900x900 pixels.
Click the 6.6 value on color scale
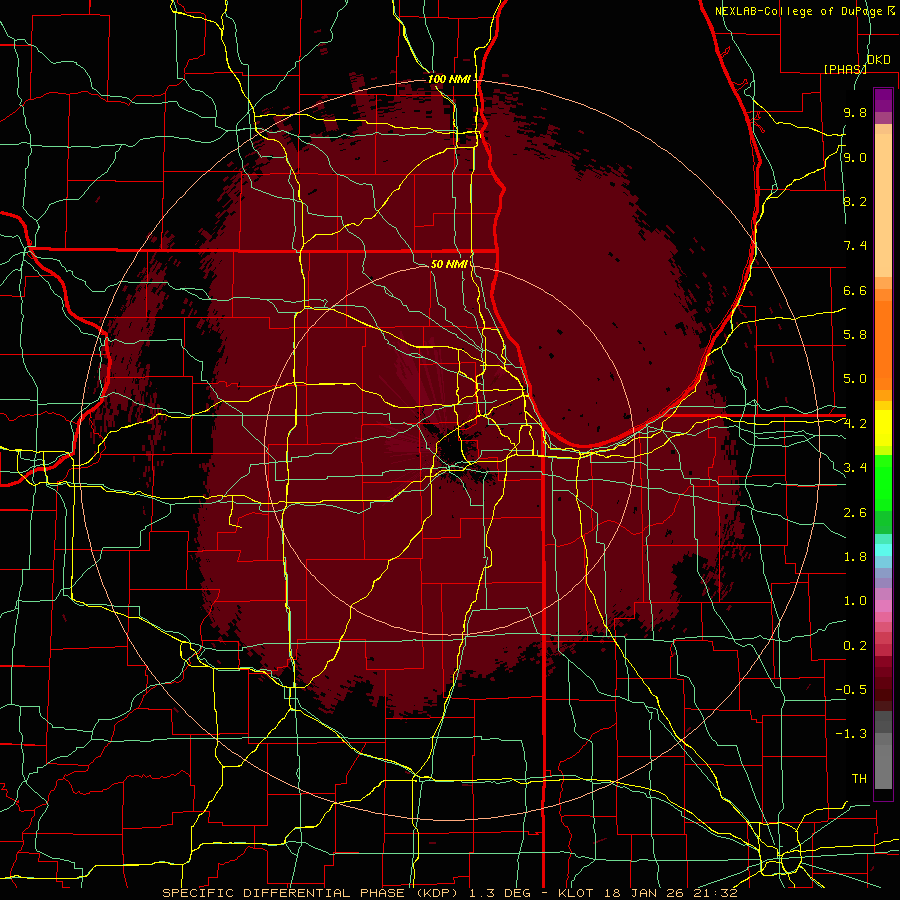(x=855, y=290)
